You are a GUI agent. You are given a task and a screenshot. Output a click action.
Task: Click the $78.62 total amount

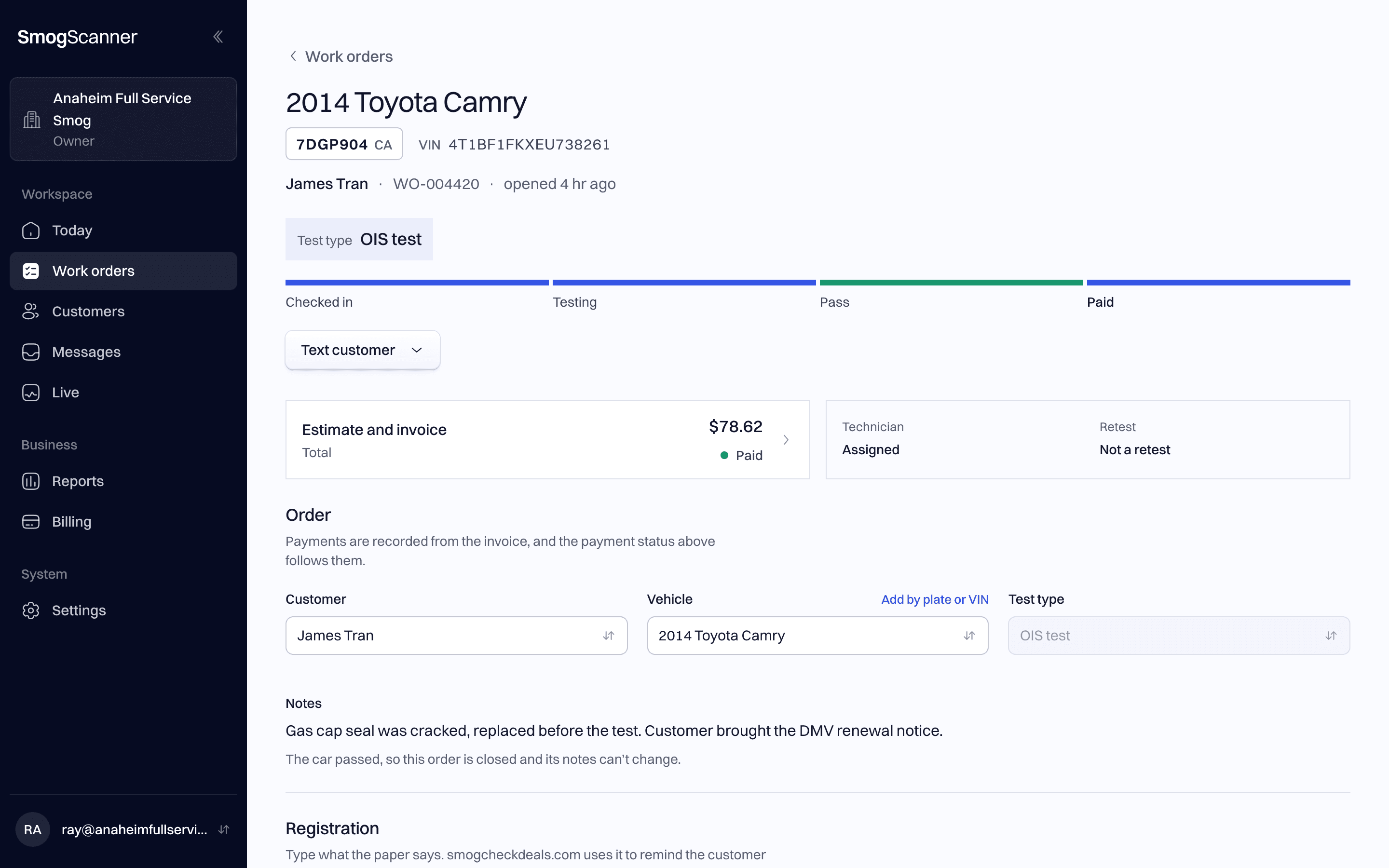[735, 427]
